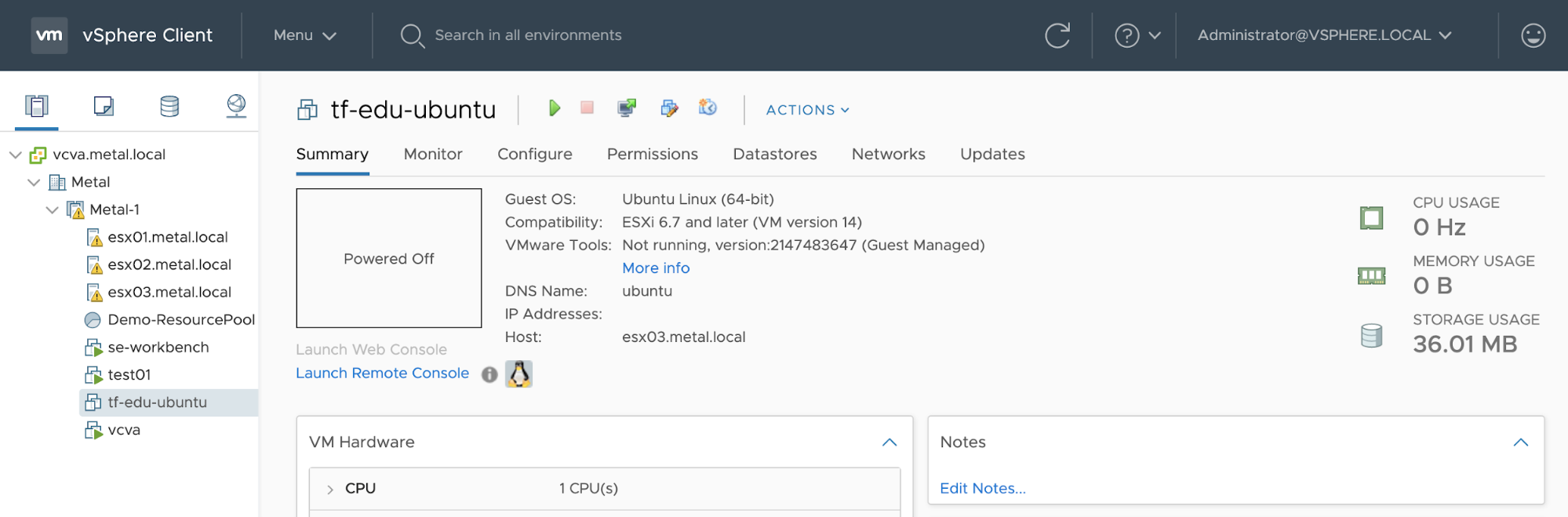Click the refresh icon in header
The width and height of the screenshot is (1568, 517).
(x=1057, y=35)
